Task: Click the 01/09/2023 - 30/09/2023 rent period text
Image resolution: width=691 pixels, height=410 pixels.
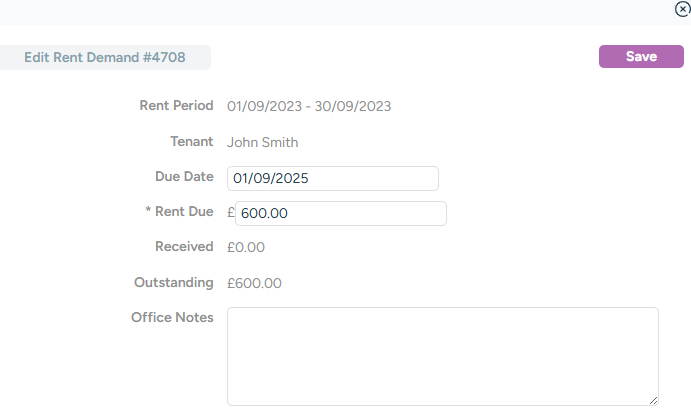Action: (x=309, y=106)
